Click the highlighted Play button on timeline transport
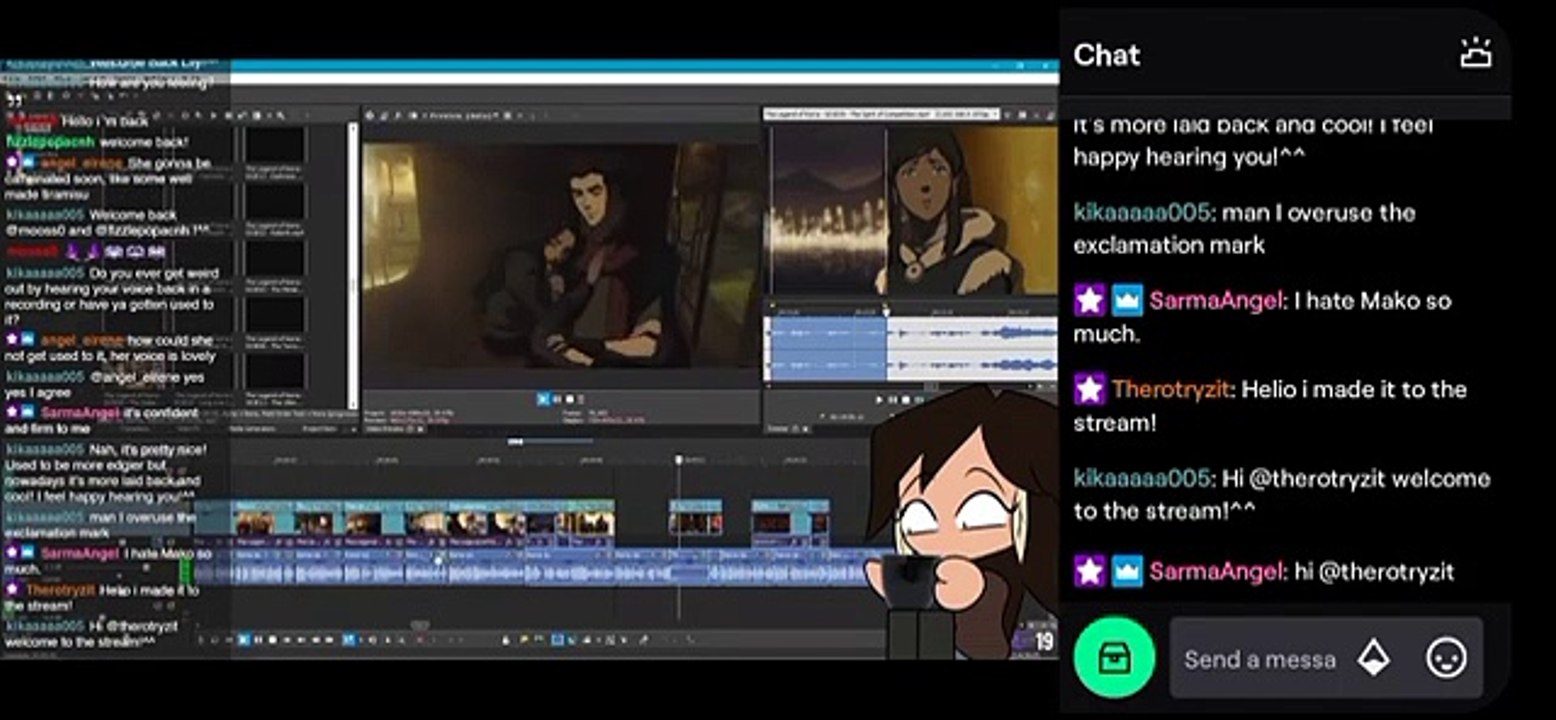Image resolution: width=1556 pixels, height=720 pixels. point(244,639)
